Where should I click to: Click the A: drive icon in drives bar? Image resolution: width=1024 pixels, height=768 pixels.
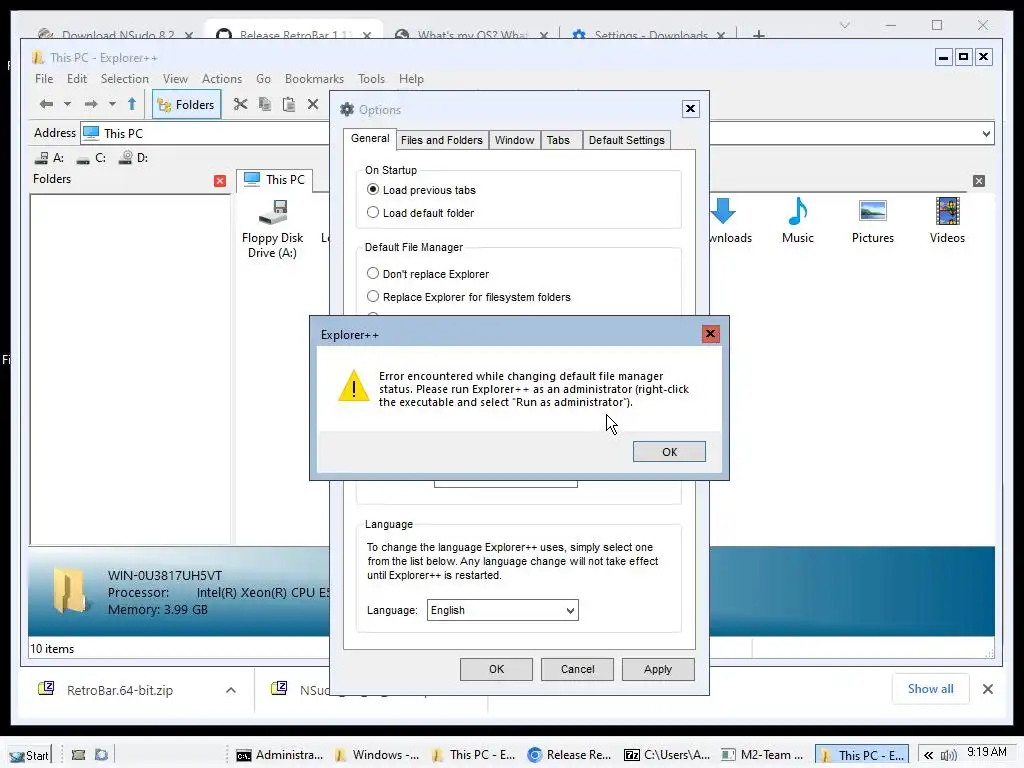tap(49, 157)
